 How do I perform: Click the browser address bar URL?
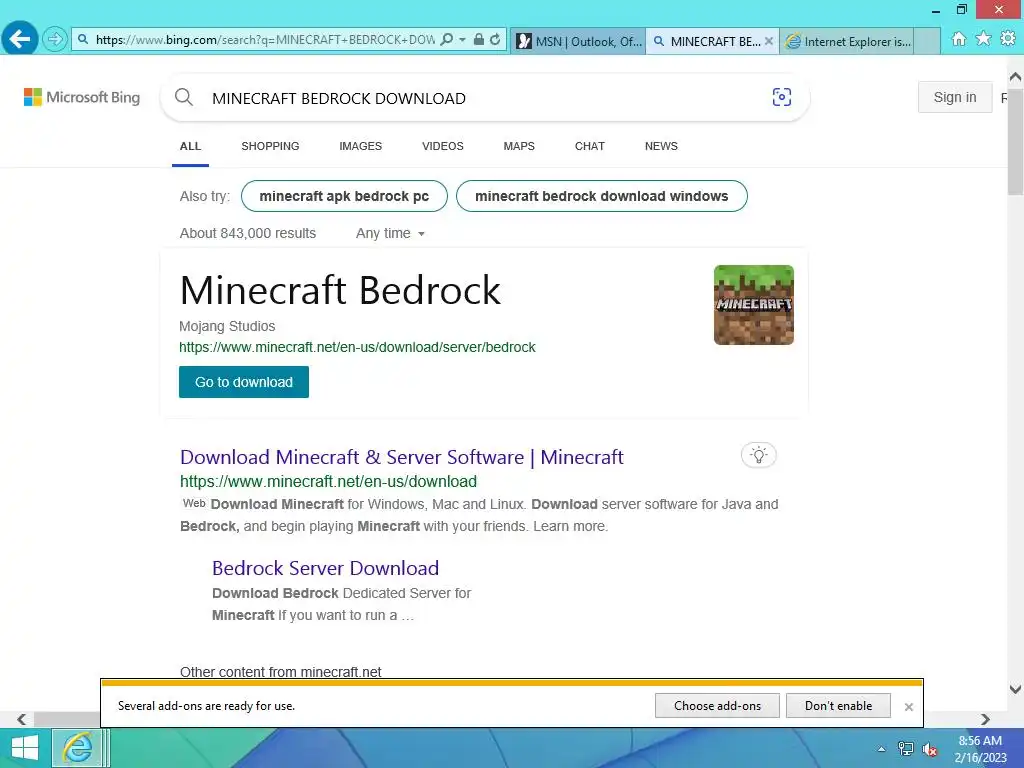(264, 40)
